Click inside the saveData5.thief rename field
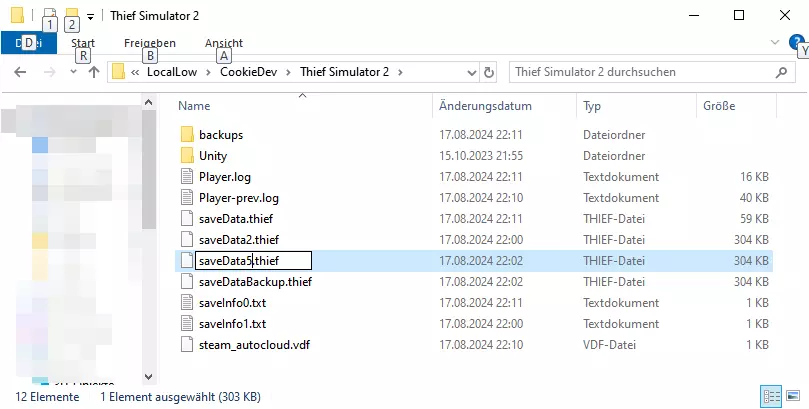 [x=253, y=261]
